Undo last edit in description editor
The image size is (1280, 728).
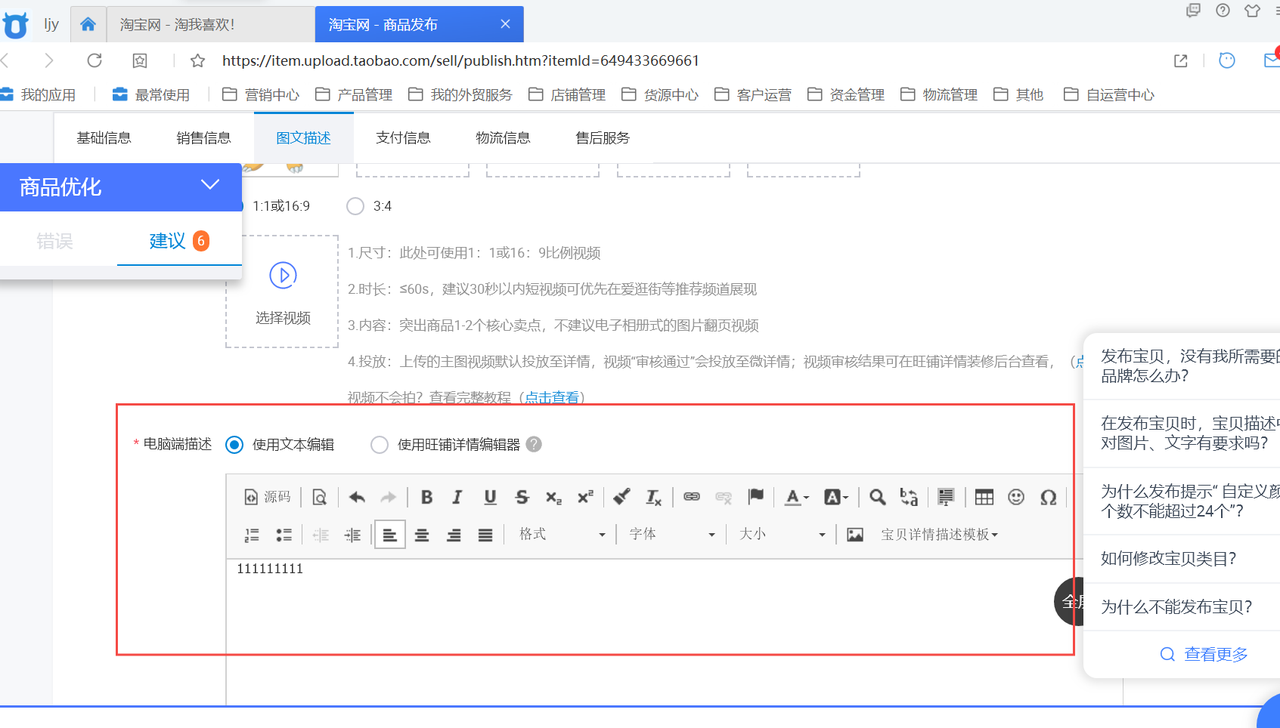(357, 497)
